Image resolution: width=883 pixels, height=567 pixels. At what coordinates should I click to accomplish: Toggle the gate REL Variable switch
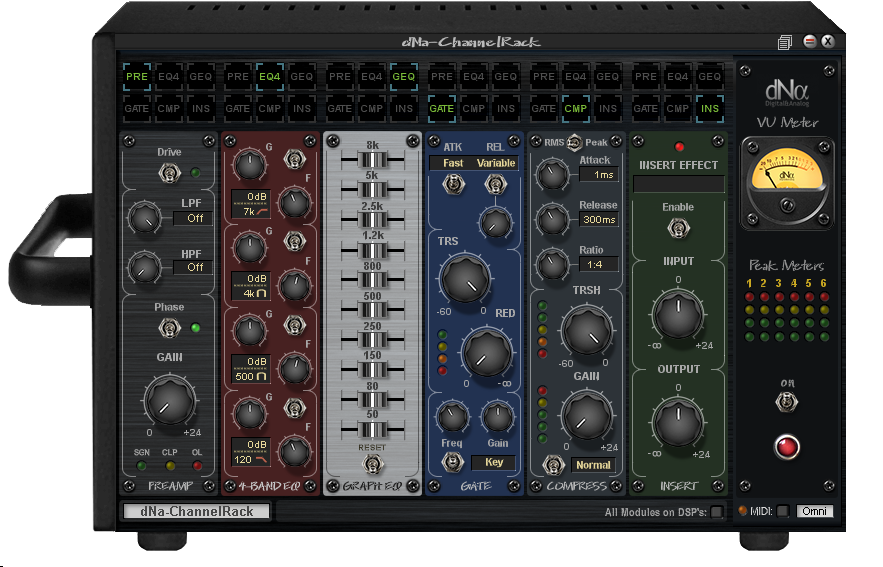(495, 184)
